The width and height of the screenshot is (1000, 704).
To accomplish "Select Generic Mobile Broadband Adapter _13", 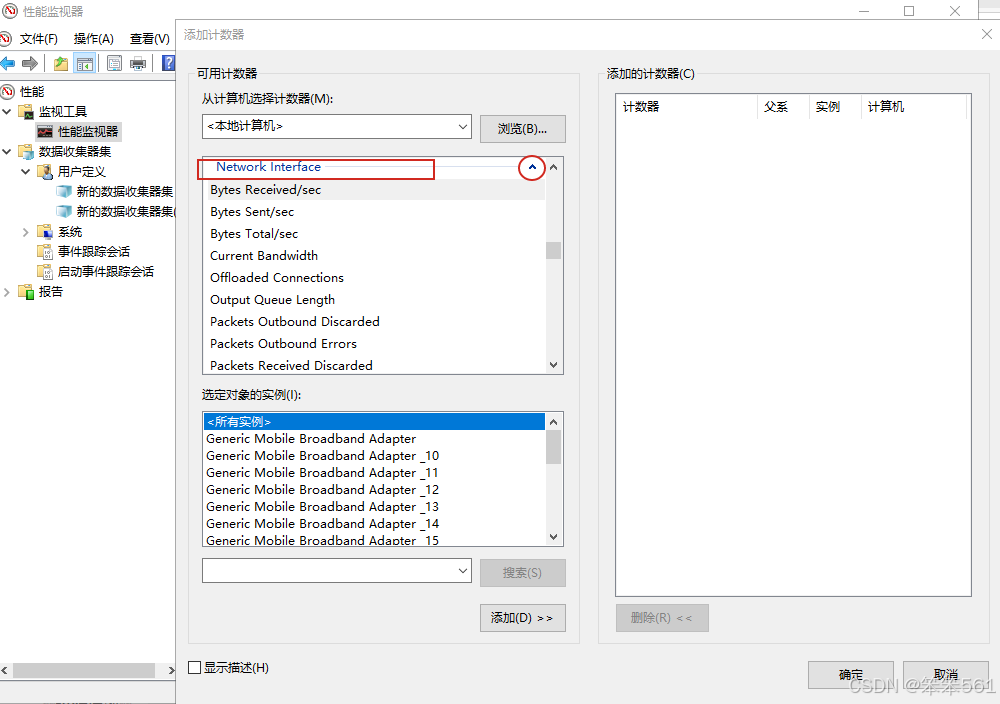I will (x=374, y=507).
